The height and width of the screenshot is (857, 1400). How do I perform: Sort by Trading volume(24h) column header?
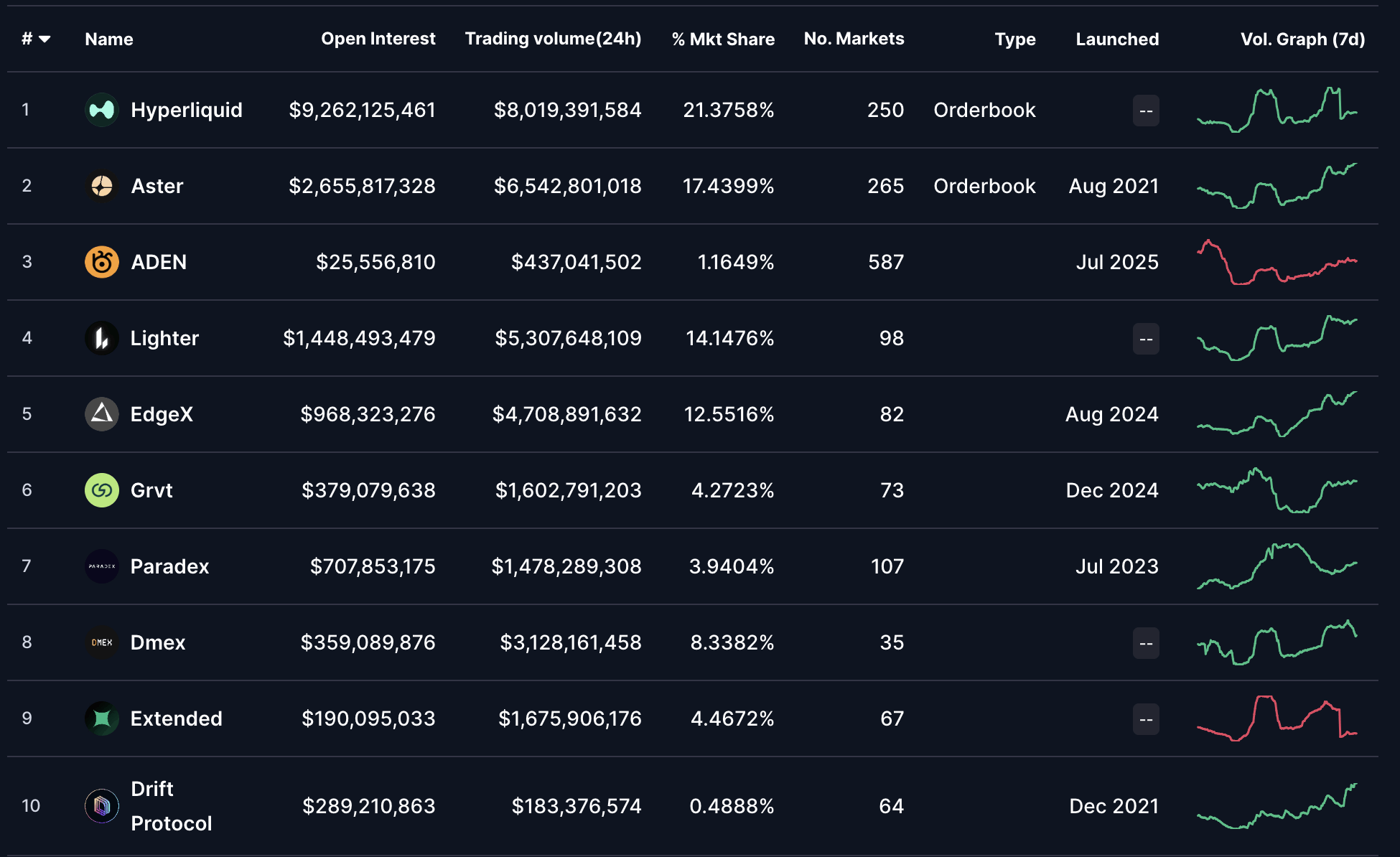(553, 39)
